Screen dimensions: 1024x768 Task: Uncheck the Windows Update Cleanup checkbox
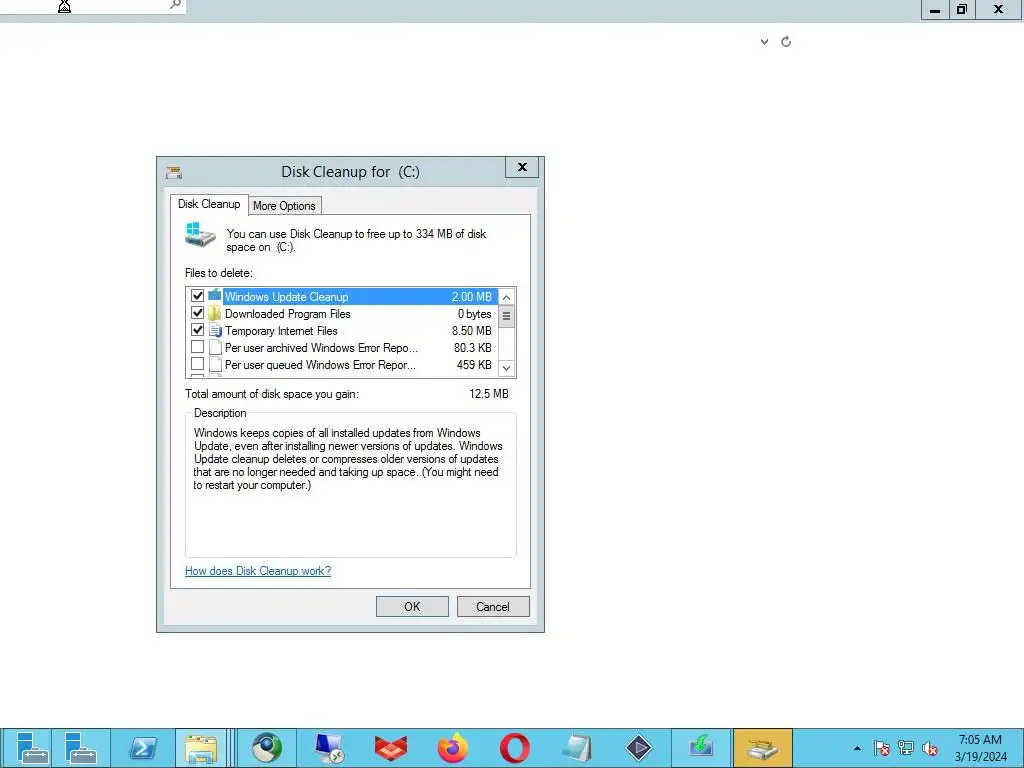pyautogui.click(x=197, y=296)
